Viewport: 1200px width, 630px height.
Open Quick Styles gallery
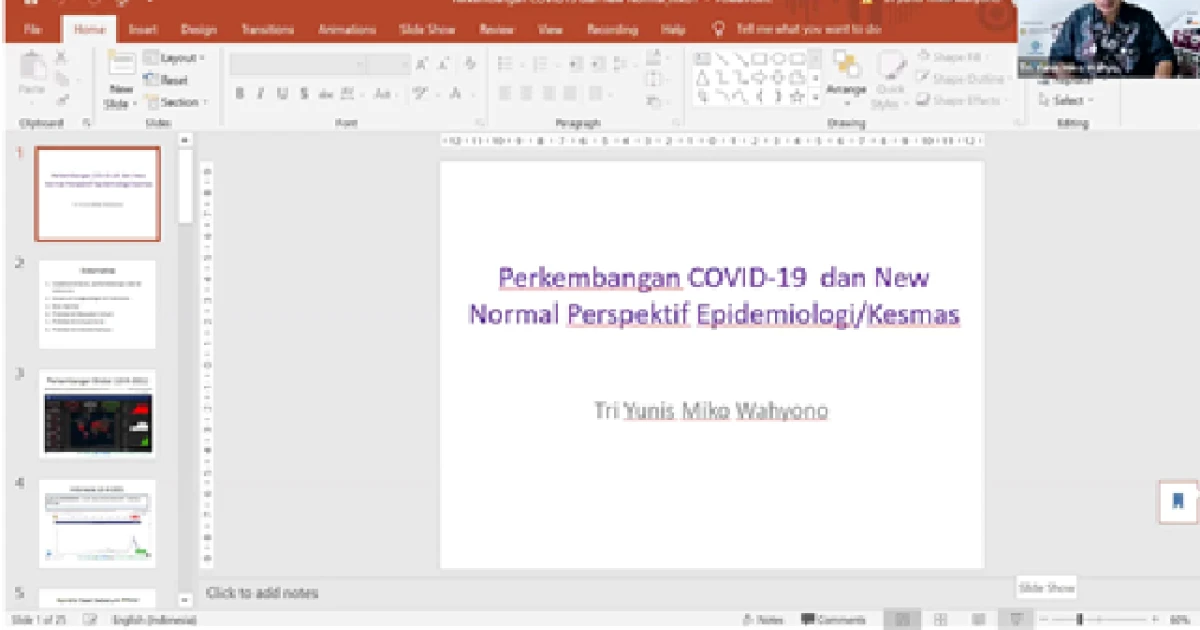pyautogui.click(x=888, y=79)
